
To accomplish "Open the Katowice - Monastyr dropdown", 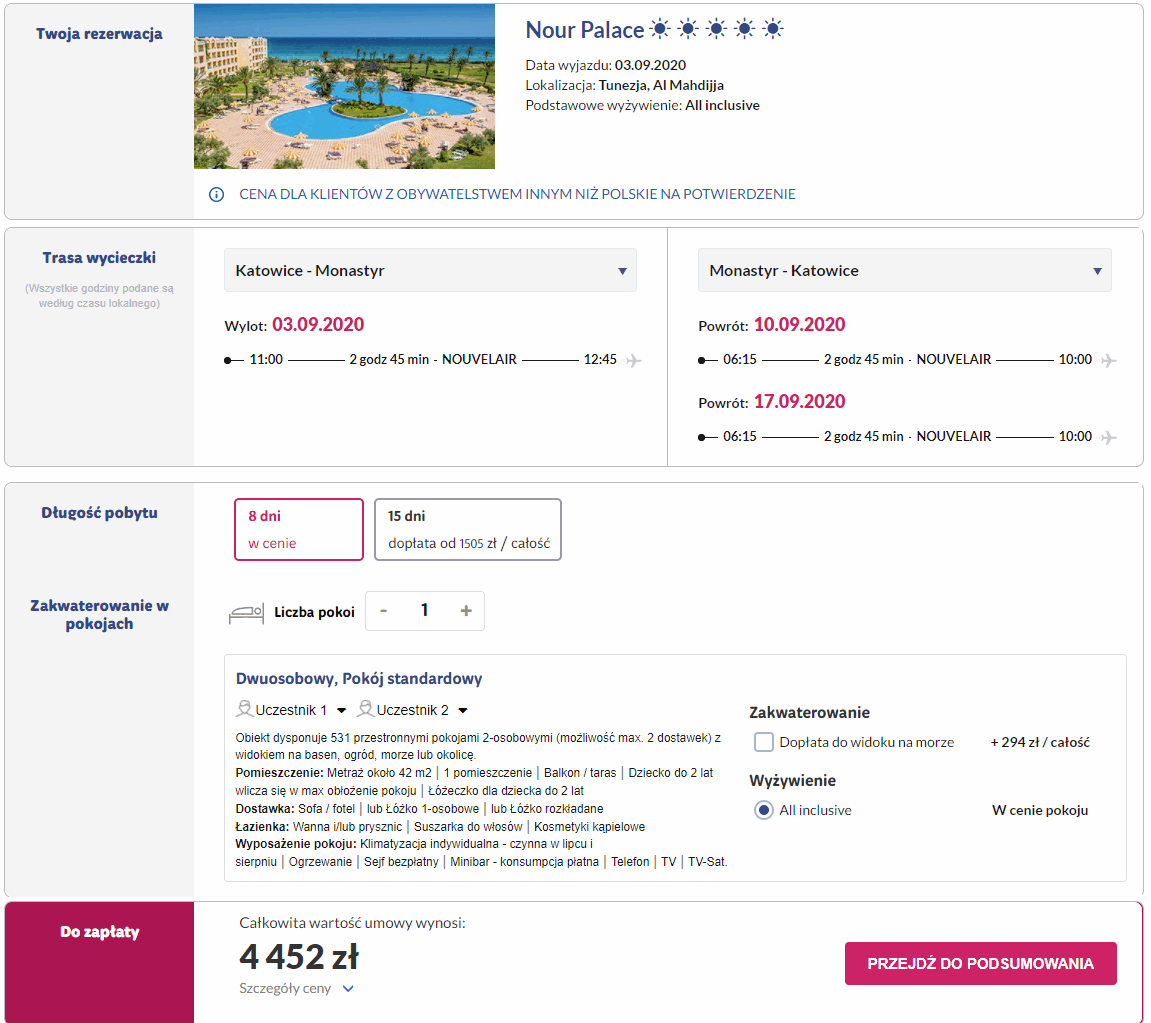I will (x=430, y=270).
